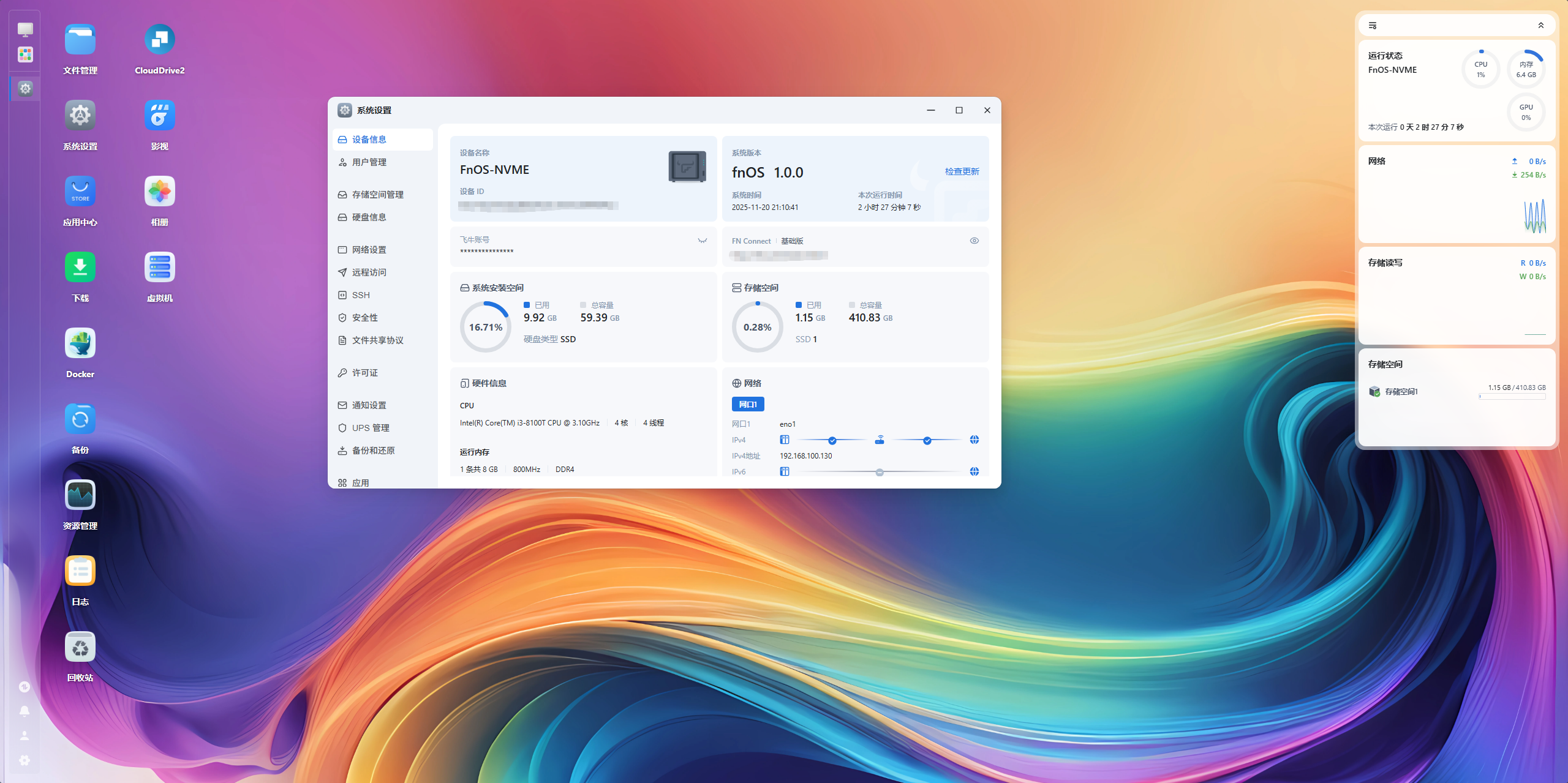1568x783 pixels.
Task: Collapse the widget panel with double chevron
Action: [x=1540, y=26]
